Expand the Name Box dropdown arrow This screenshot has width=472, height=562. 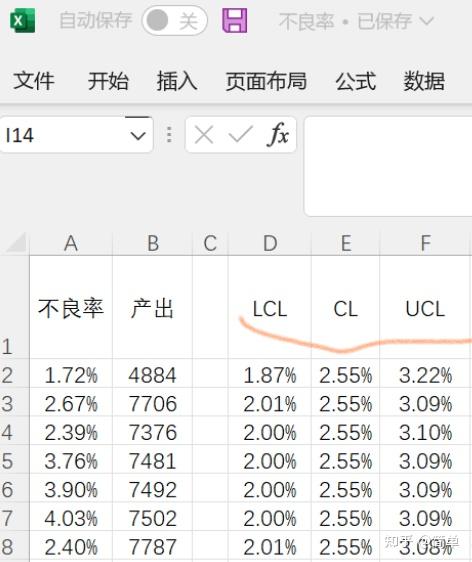click(138, 135)
